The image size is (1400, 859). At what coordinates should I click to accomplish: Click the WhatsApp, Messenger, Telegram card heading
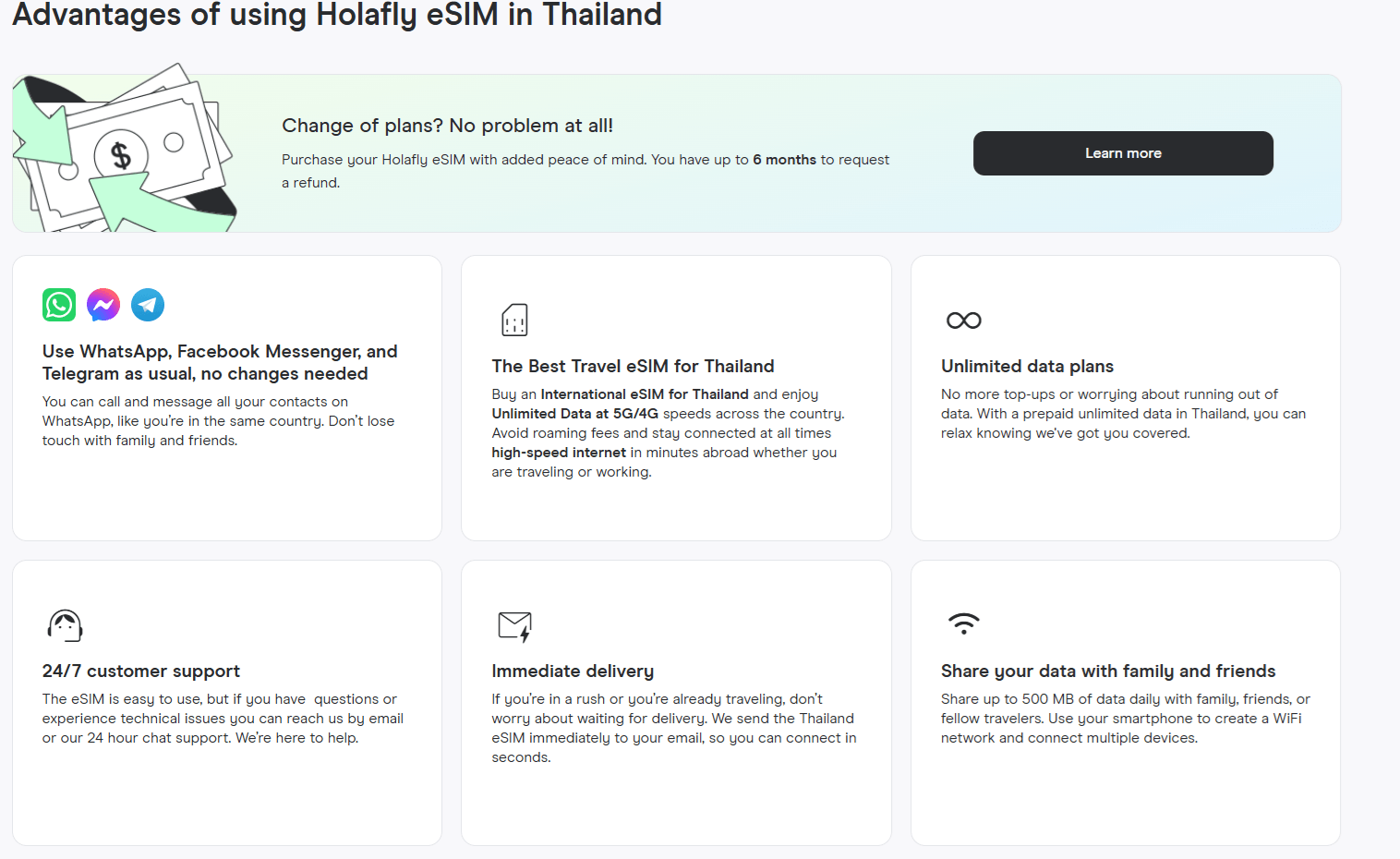(220, 362)
